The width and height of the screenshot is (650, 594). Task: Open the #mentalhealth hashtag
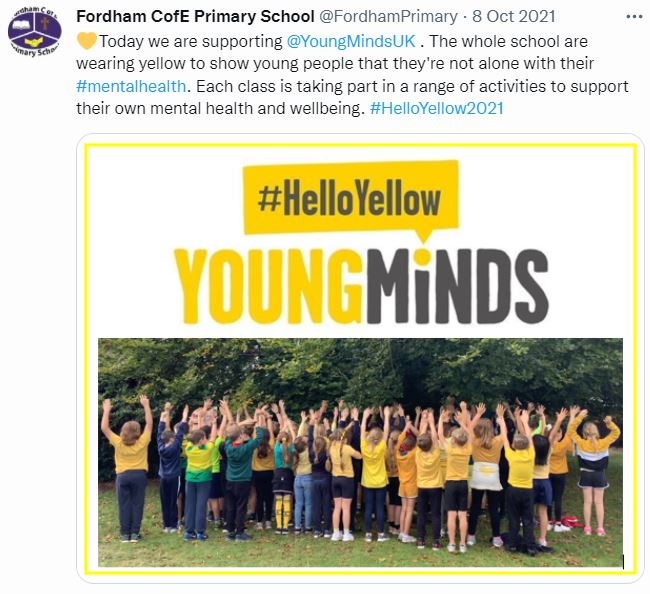[x=131, y=86]
